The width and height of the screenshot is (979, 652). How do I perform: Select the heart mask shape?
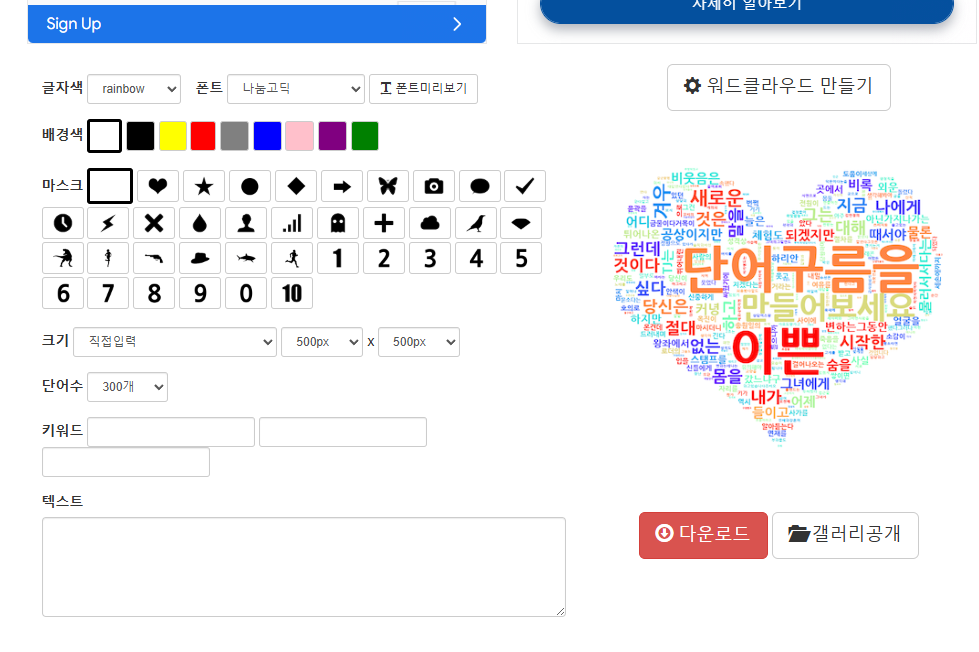pos(157,186)
